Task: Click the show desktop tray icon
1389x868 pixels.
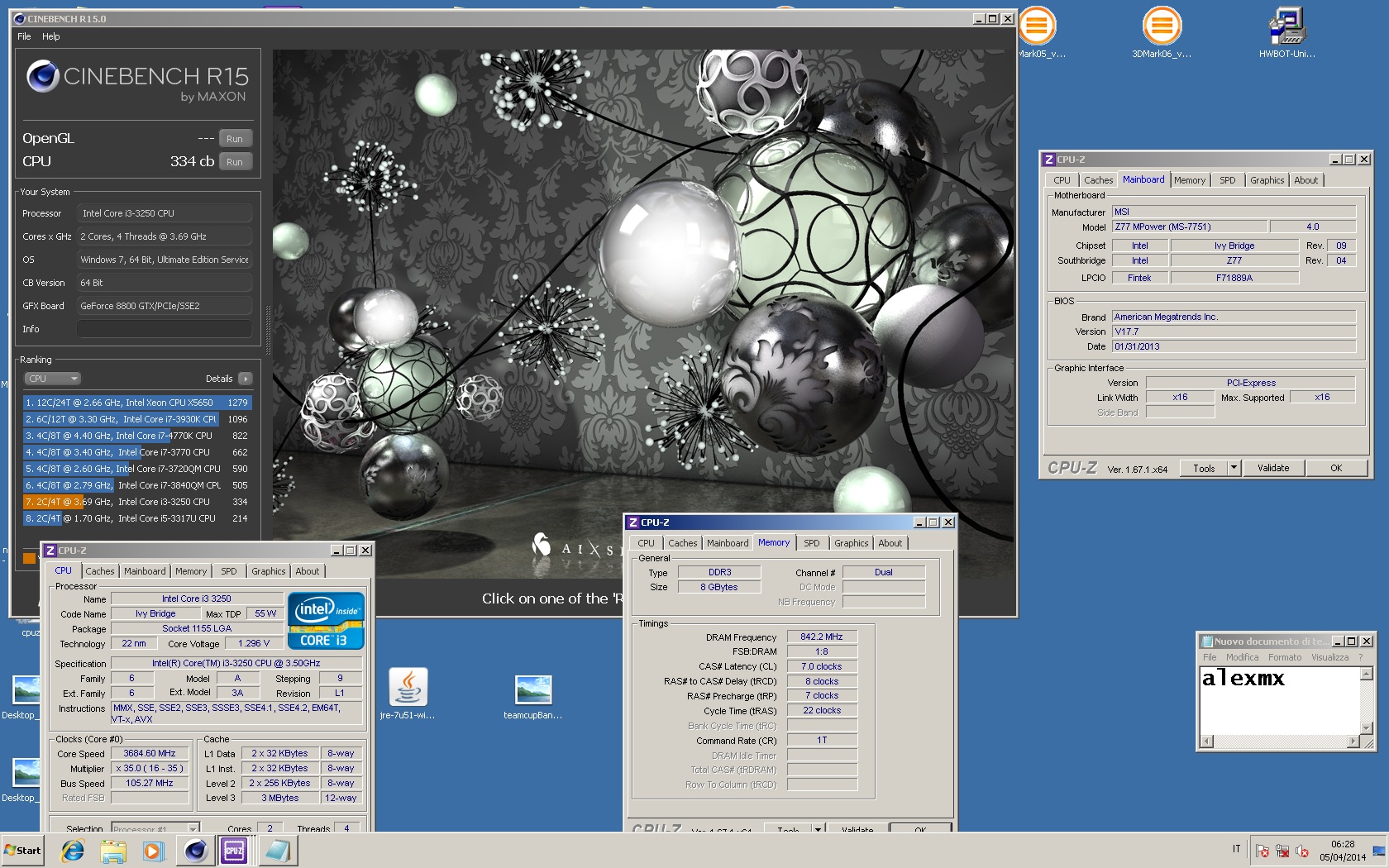Action: 1379,850
